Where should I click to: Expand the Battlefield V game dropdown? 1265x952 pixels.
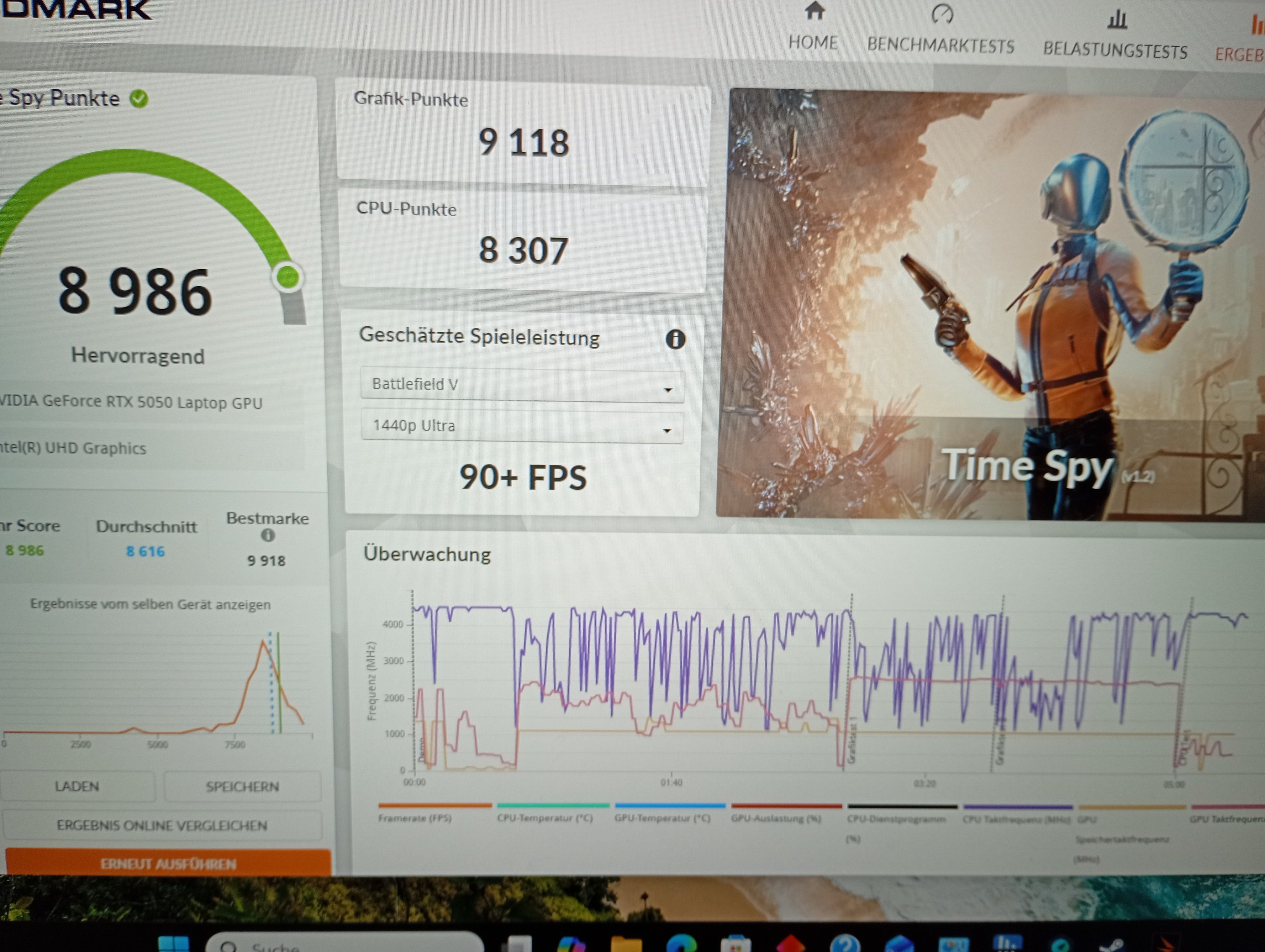522,385
